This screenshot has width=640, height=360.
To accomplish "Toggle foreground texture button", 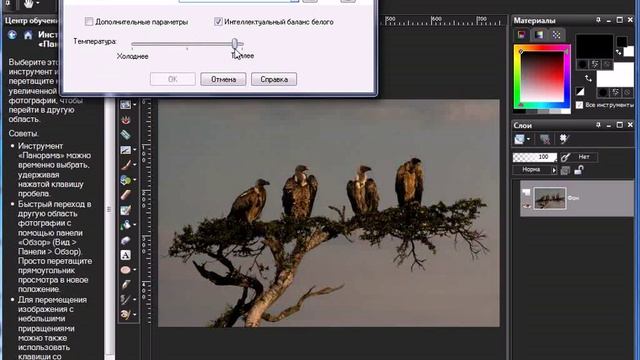I will pyautogui.click(x=595, y=64).
